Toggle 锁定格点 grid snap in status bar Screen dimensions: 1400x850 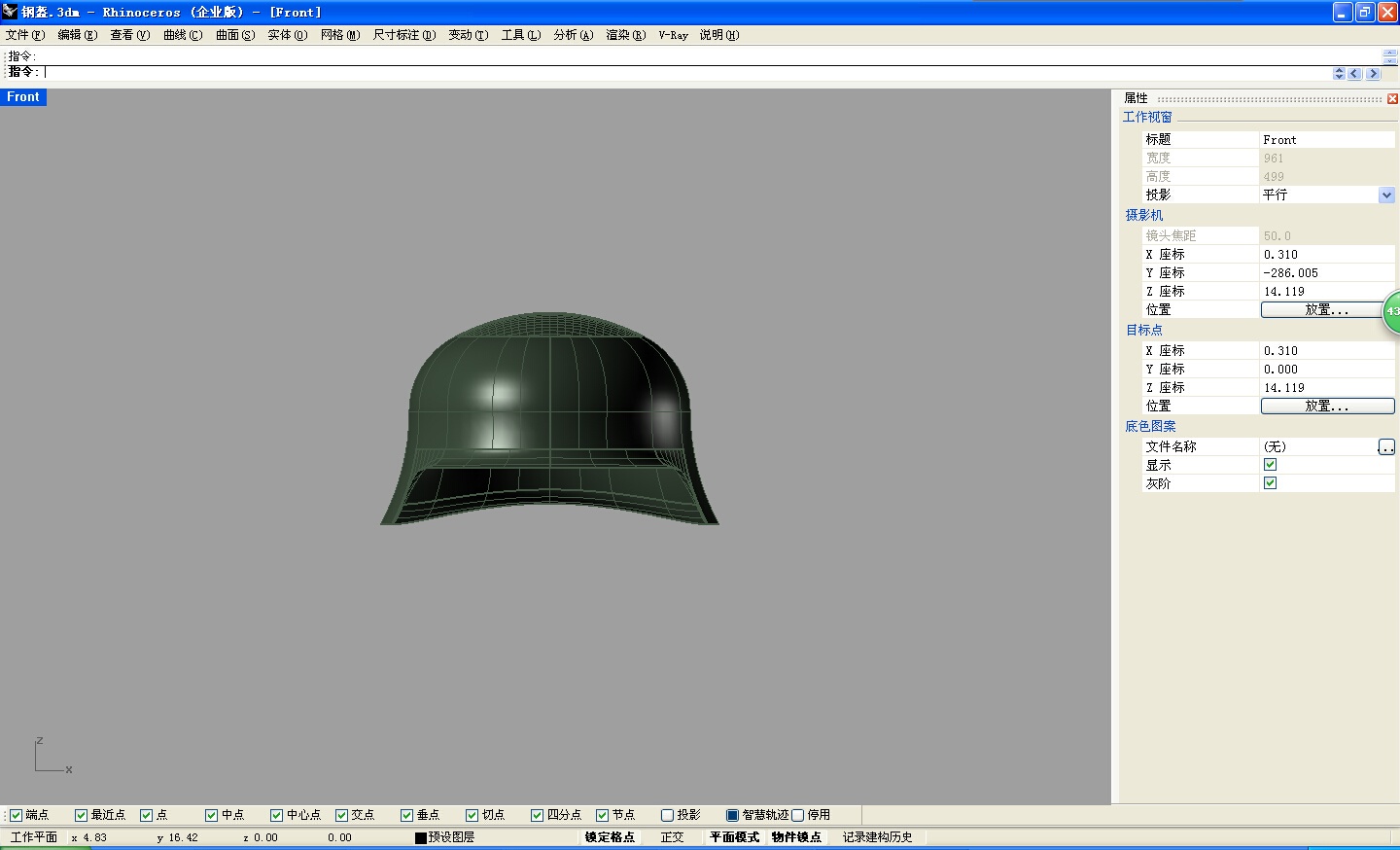[x=610, y=837]
